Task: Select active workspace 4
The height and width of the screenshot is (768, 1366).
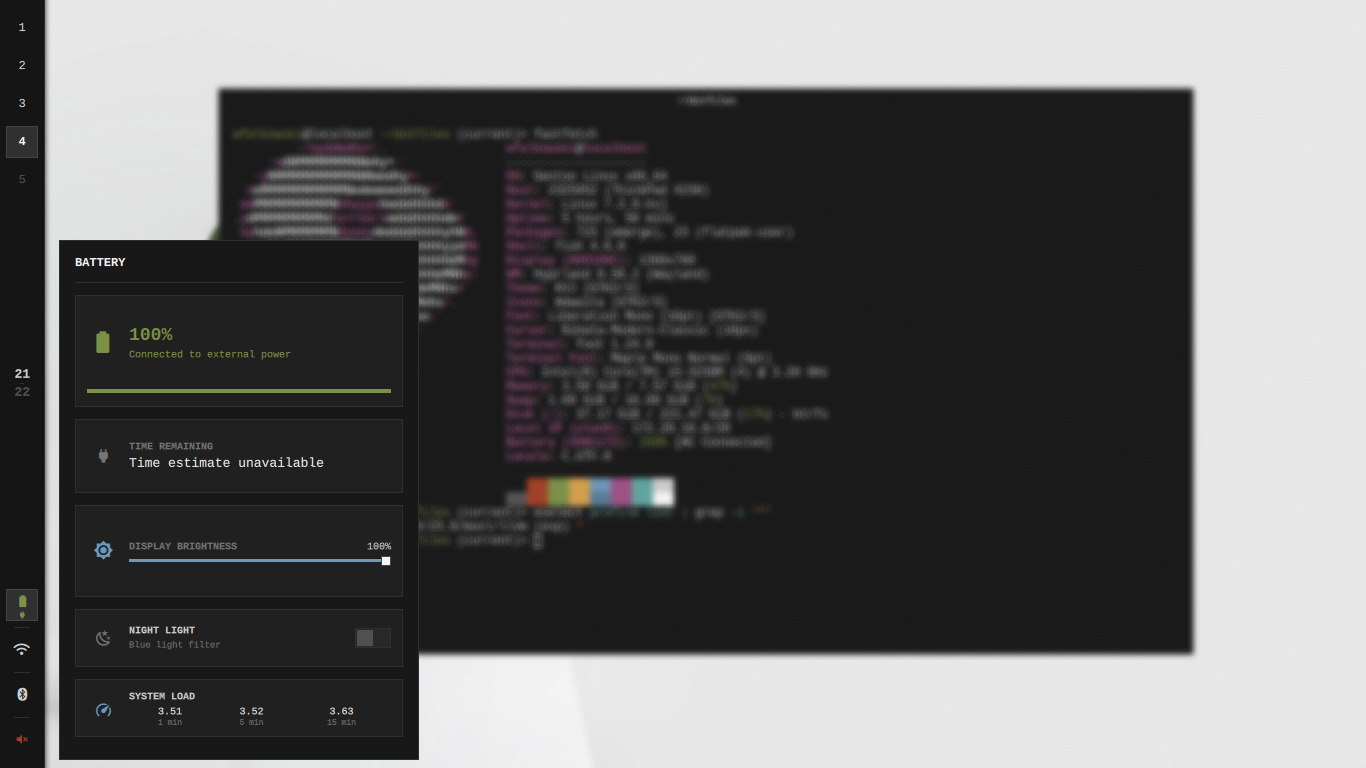Action: pos(22,142)
